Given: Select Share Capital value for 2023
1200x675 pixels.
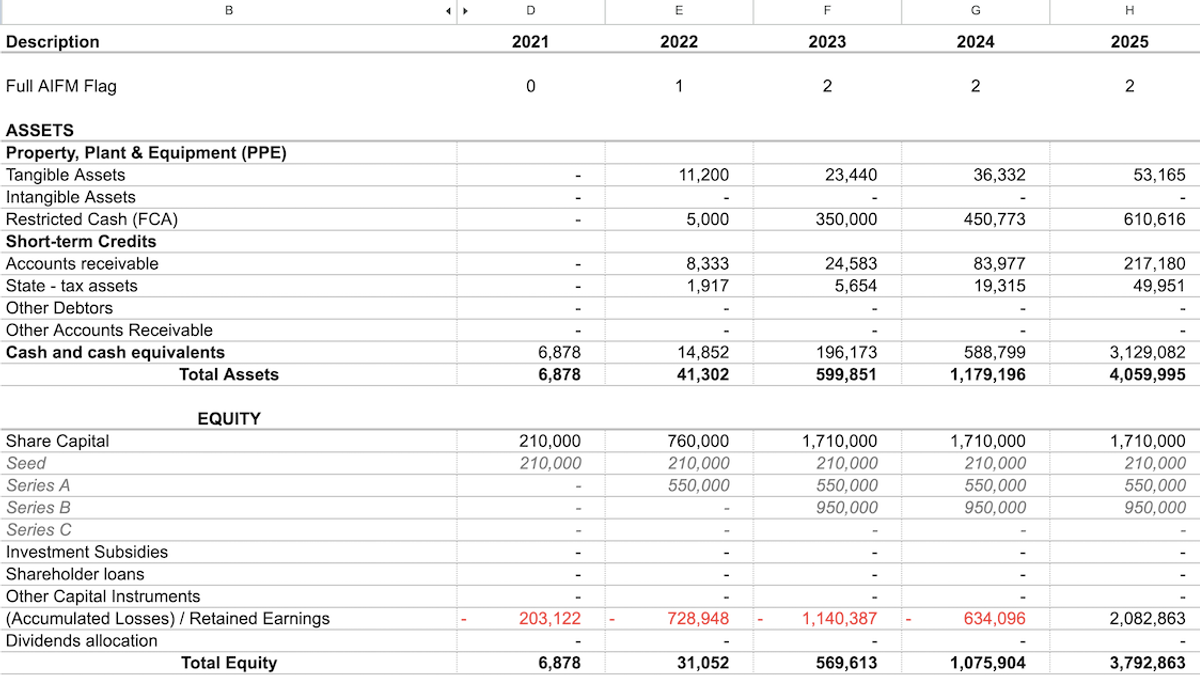Looking at the screenshot, I should click(838, 440).
